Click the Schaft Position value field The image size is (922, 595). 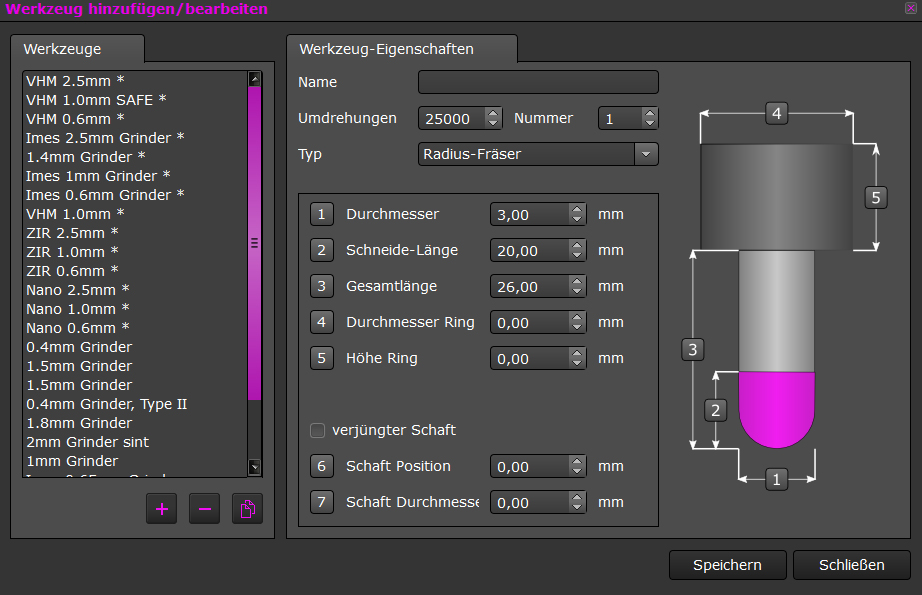(530, 466)
